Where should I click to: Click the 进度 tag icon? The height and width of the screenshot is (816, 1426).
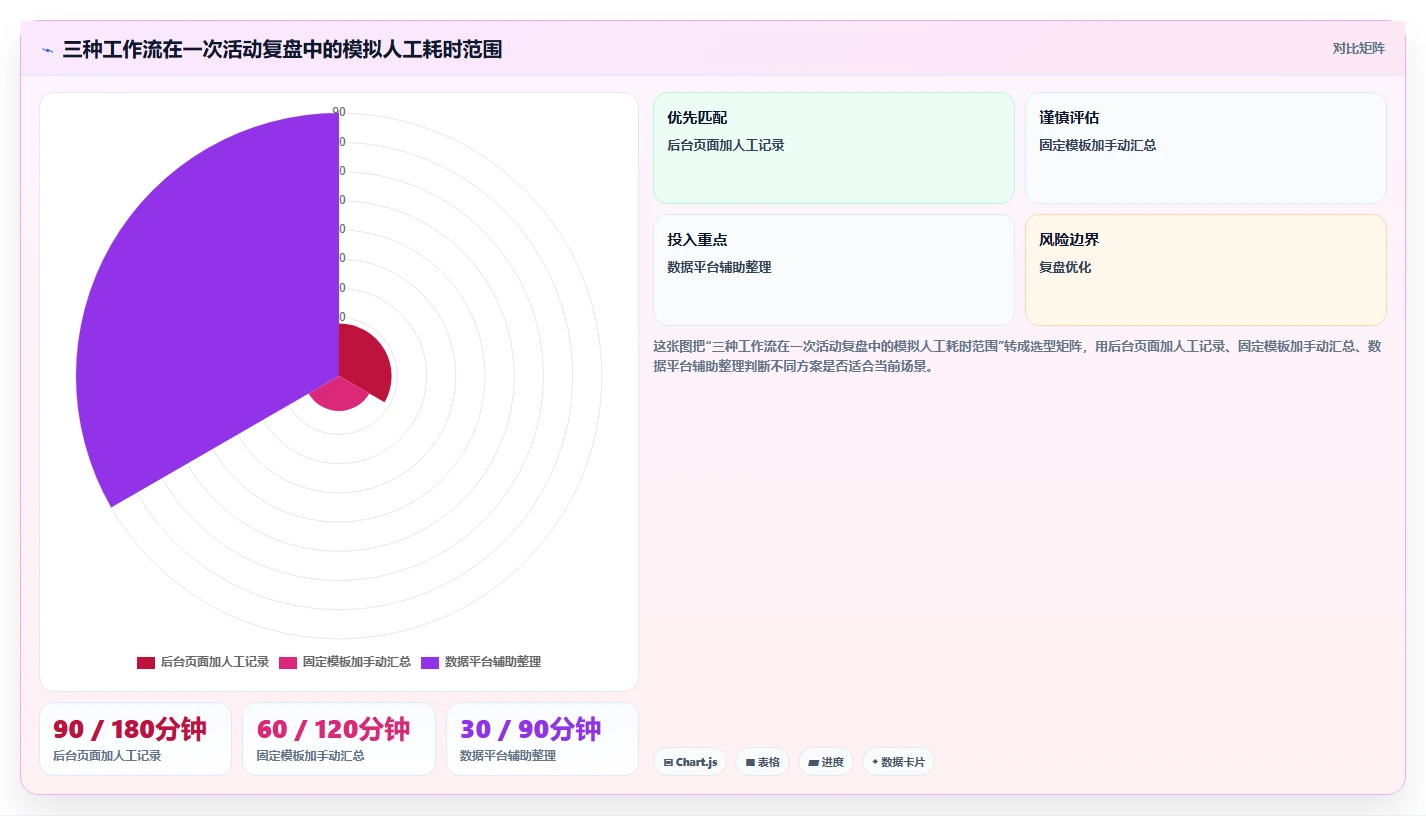click(x=813, y=762)
